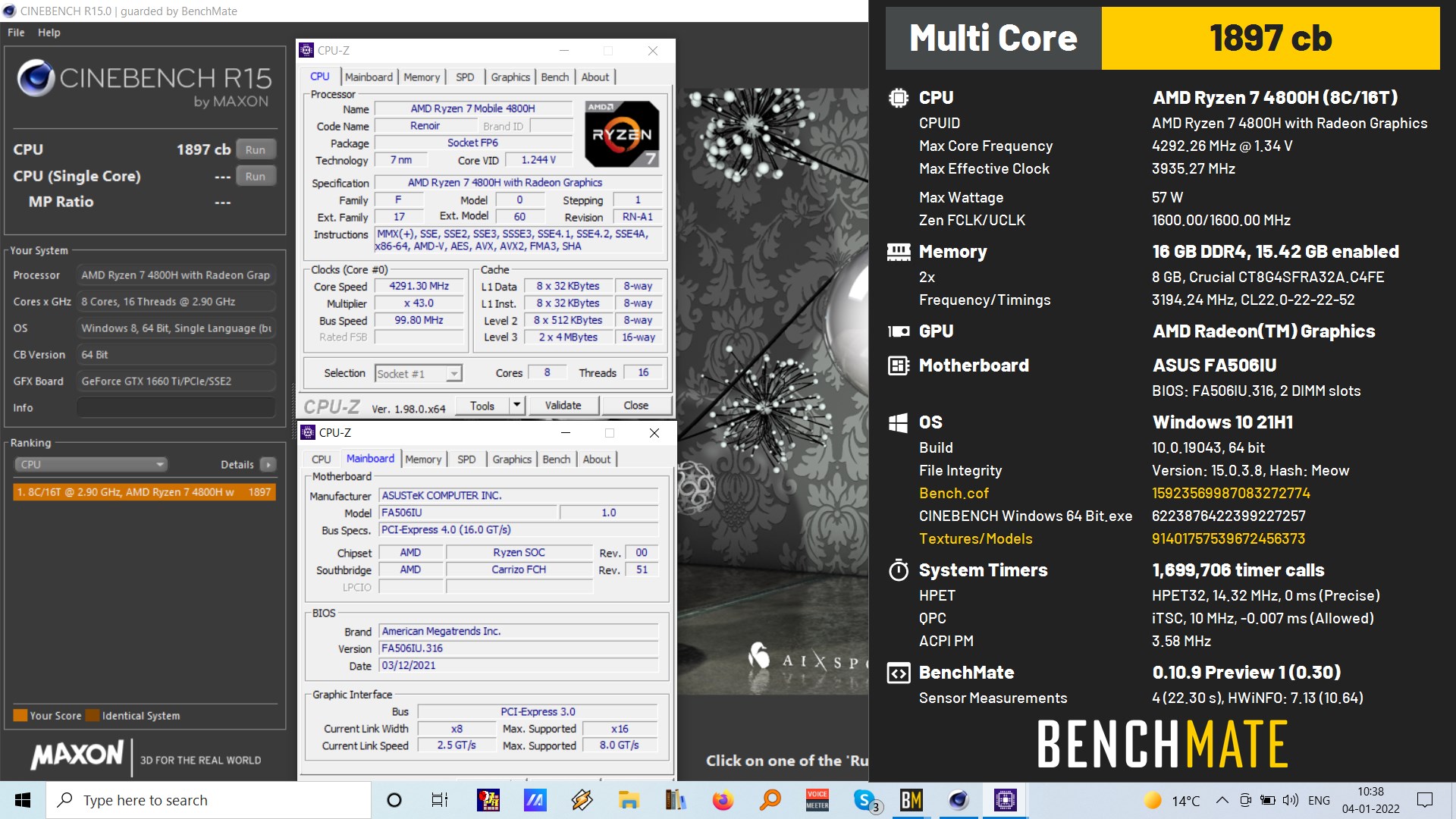The image size is (1456, 819).
Task: Click the BIOS Version value FA506IU.316
Action: tap(519, 648)
